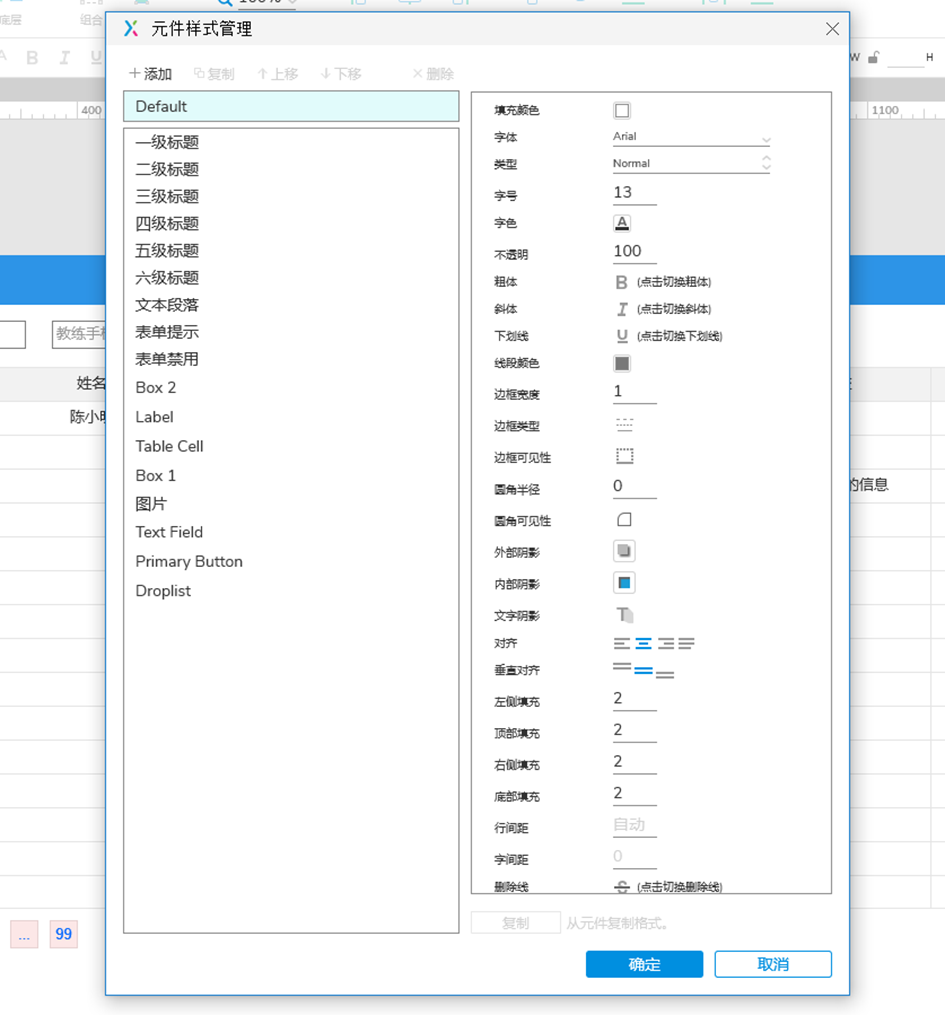Click the 复制 copy-format button
The image size is (945, 1015).
click(x=516, y=923)
